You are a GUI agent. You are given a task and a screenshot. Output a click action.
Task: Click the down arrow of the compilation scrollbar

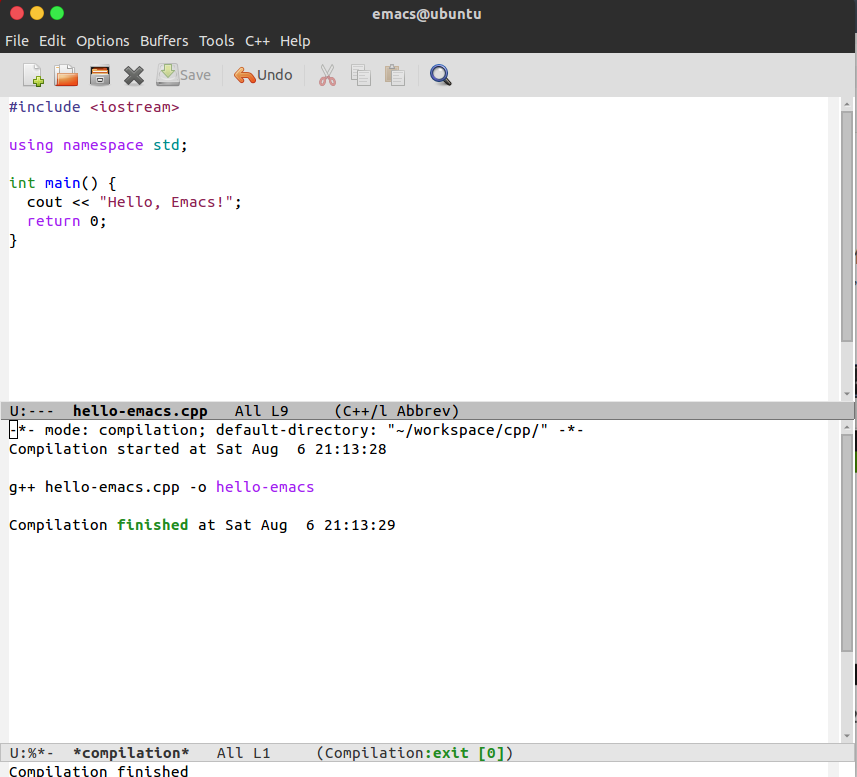point(847,735)
